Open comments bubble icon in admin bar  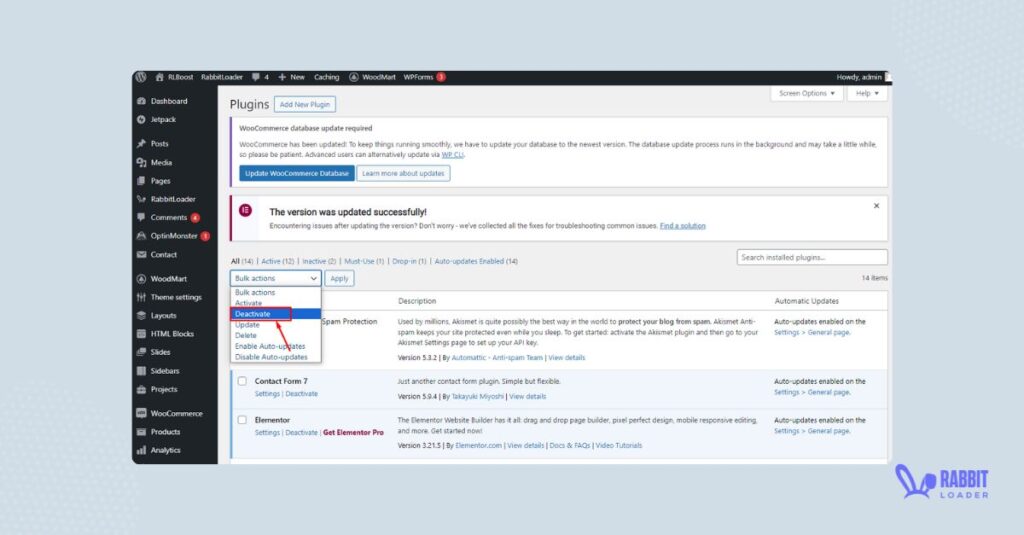click(256, 77)
